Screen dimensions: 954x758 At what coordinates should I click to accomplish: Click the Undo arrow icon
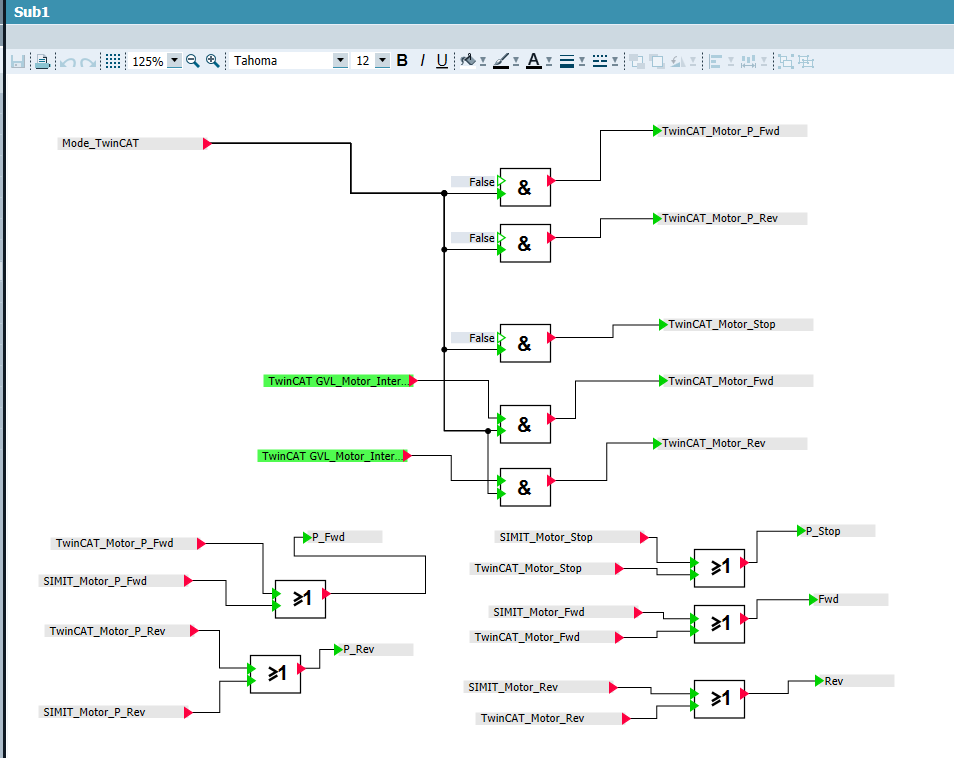(68, 62)
